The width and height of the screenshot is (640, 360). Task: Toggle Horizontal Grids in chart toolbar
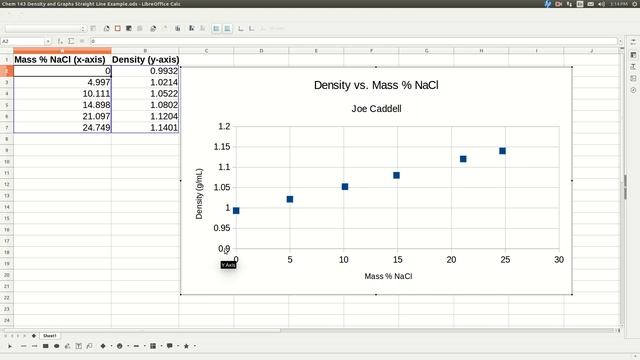pos(216,28)
